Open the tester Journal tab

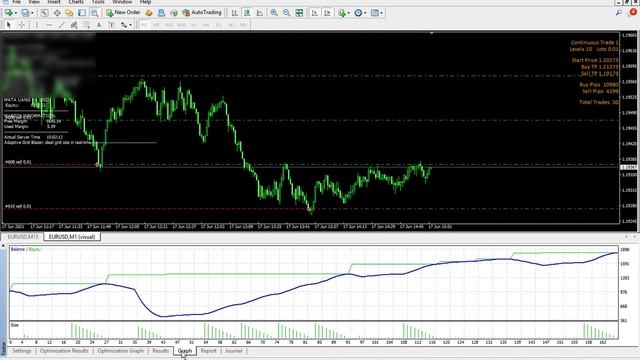coord(234,351)
